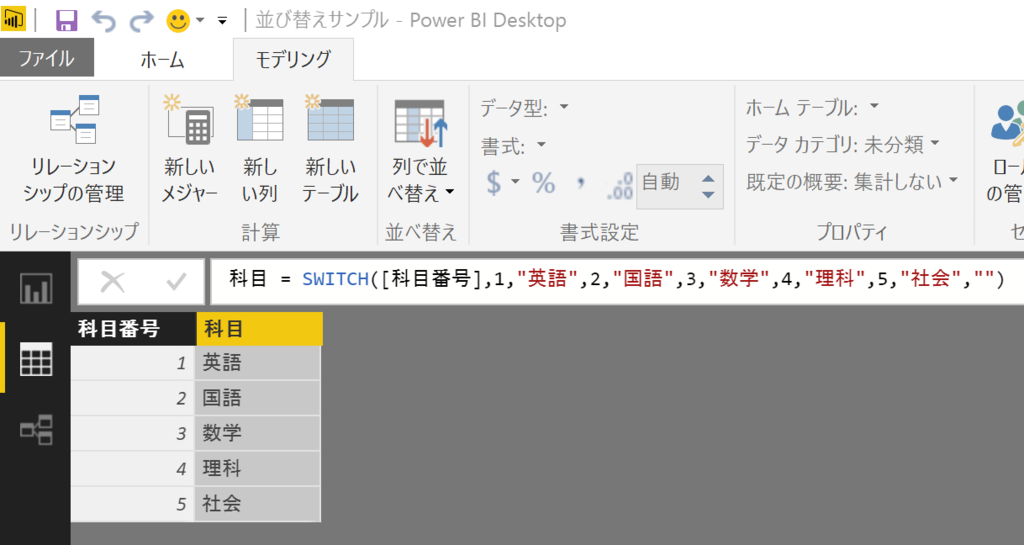Viewport: 1024px width, 545px height.
Task: Create 新しいメジャー
Action: pos(189,148)
